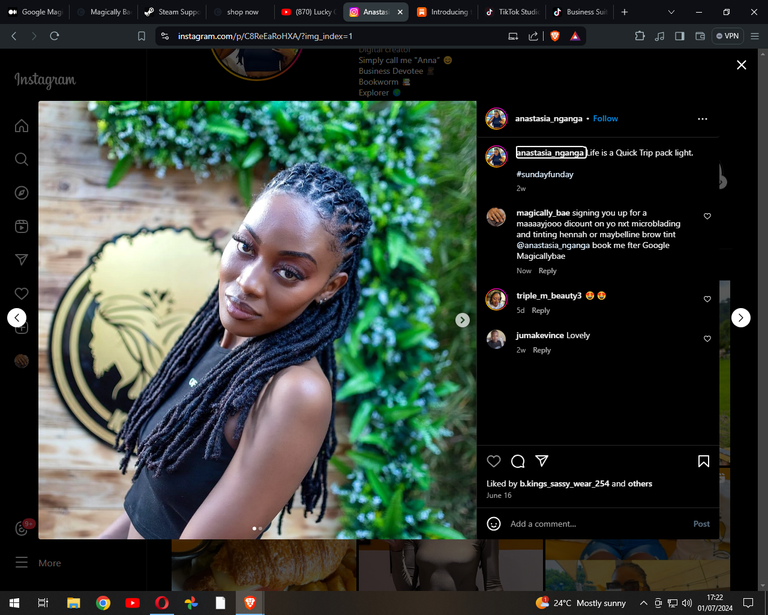Like the jumakevince comment
Screen dimensions: 768x615
707,338
